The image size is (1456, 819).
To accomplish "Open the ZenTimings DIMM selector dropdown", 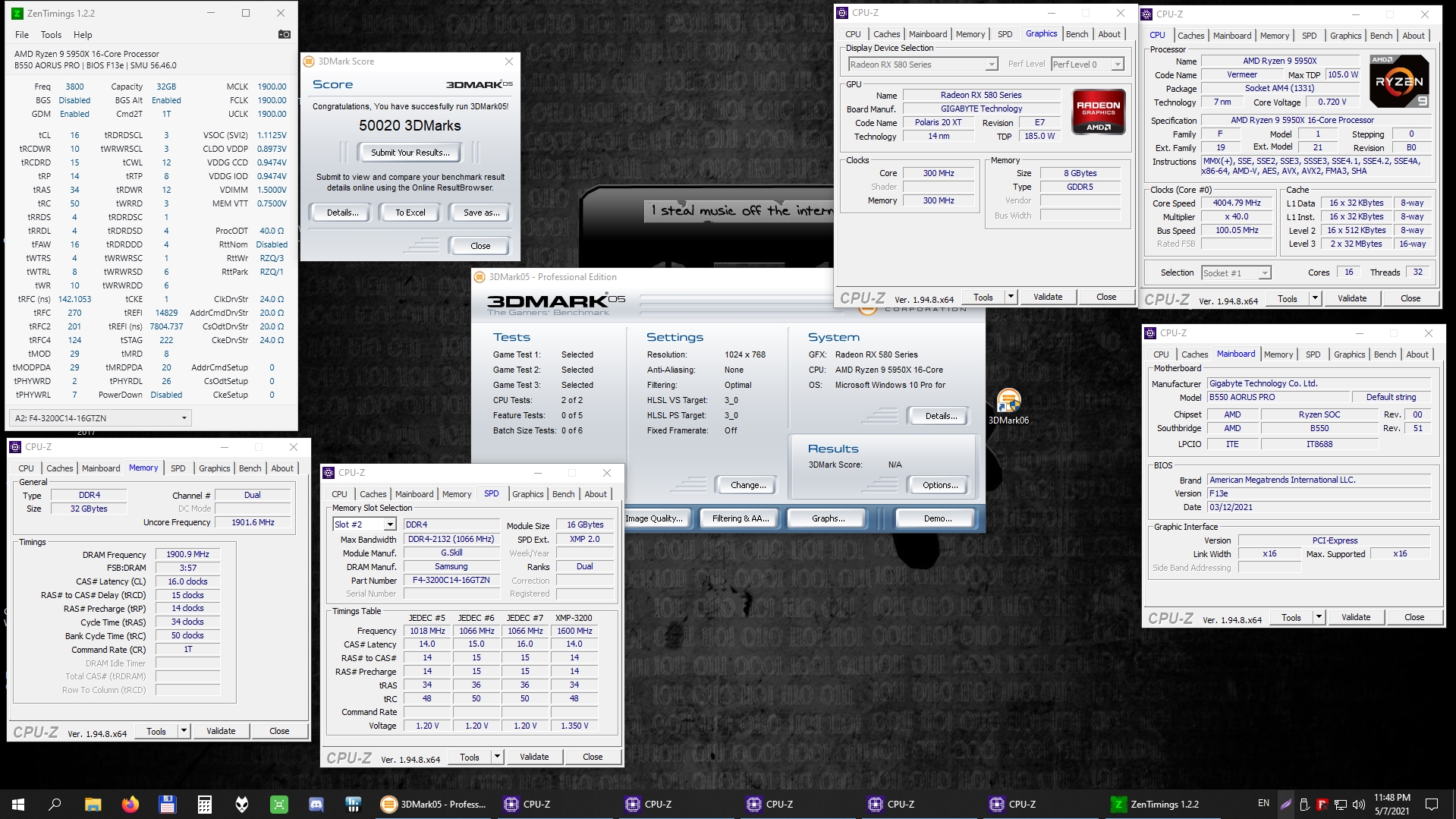I will (x=100, y=418).
